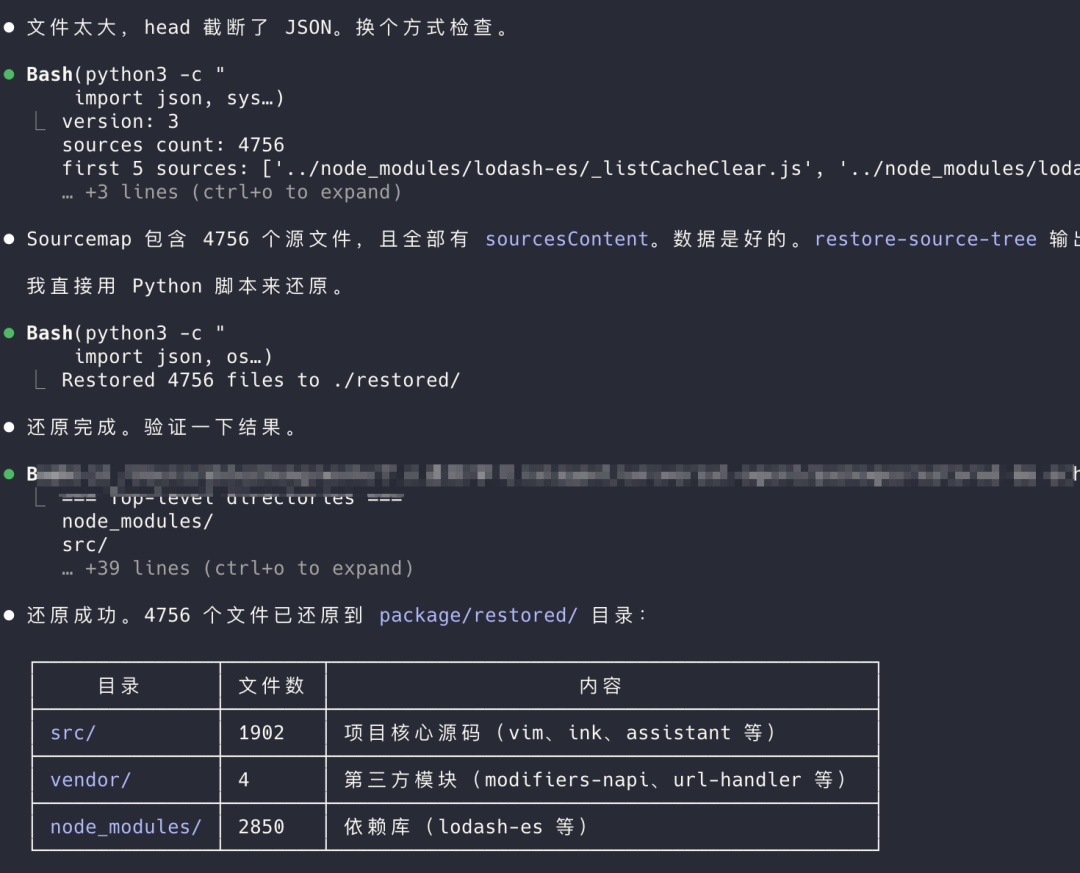The image size is (1080, 873).
Task: Click the white bullet before 还原完成 message
Action: 9,427
